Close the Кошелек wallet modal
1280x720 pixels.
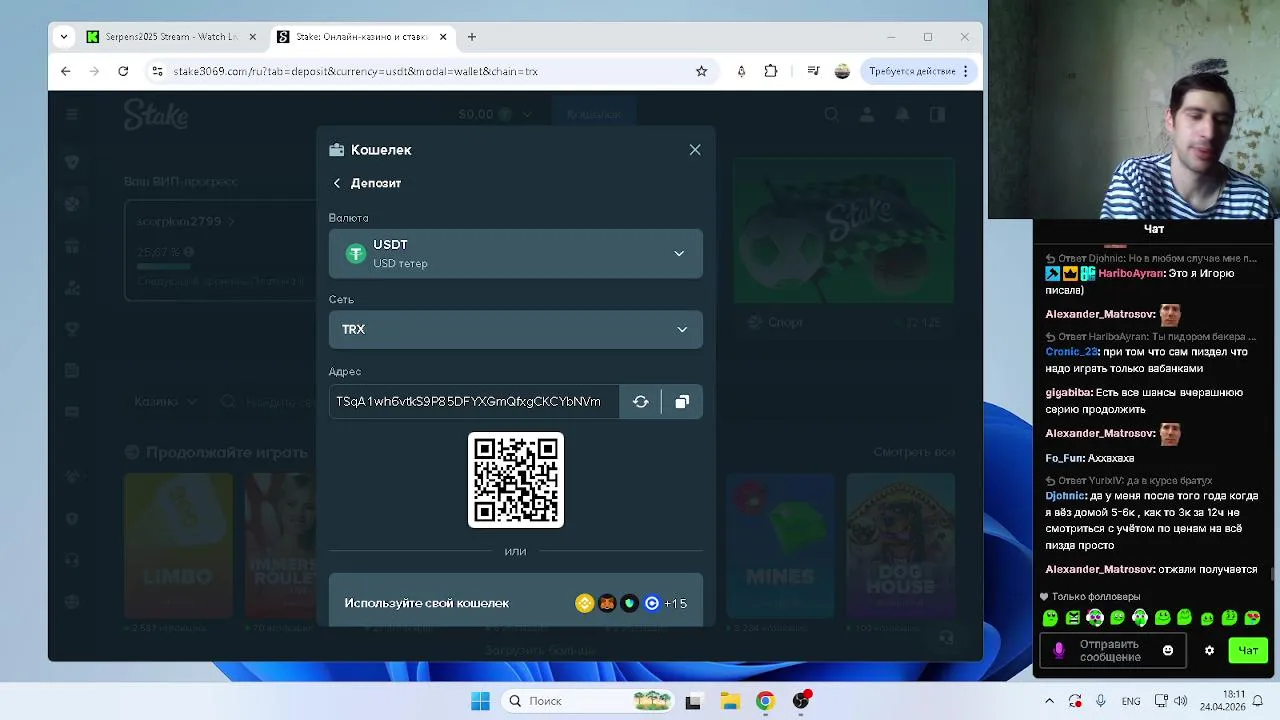695,150
